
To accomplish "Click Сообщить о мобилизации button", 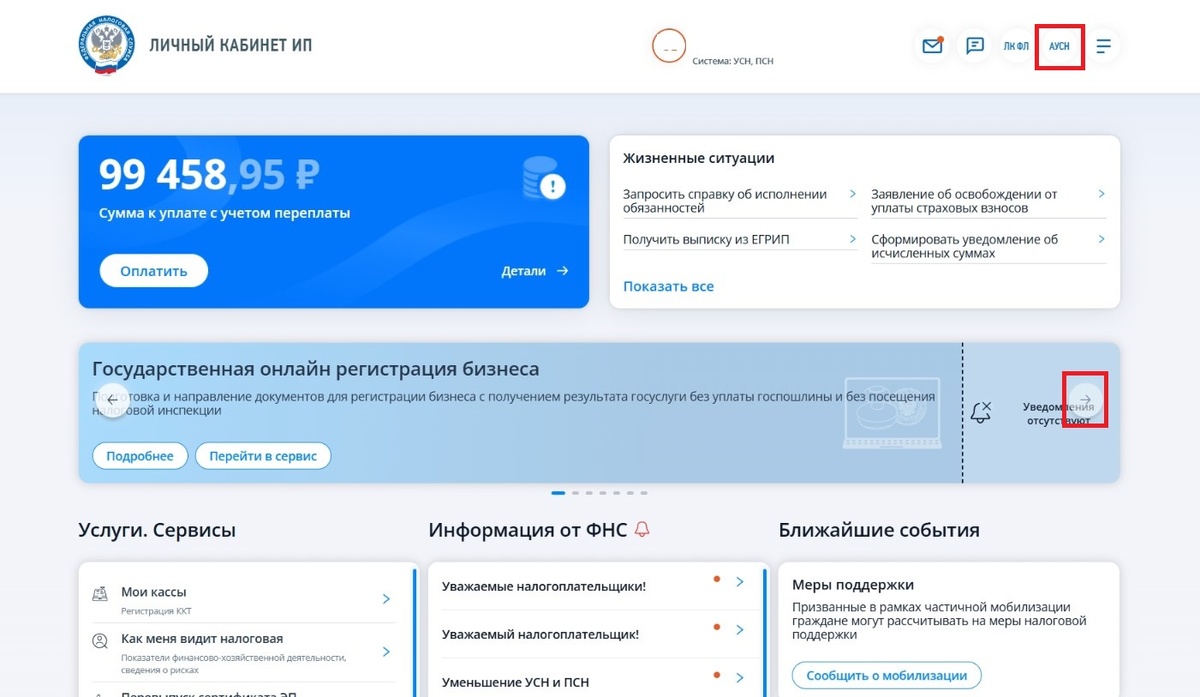I will pos(886,675).
